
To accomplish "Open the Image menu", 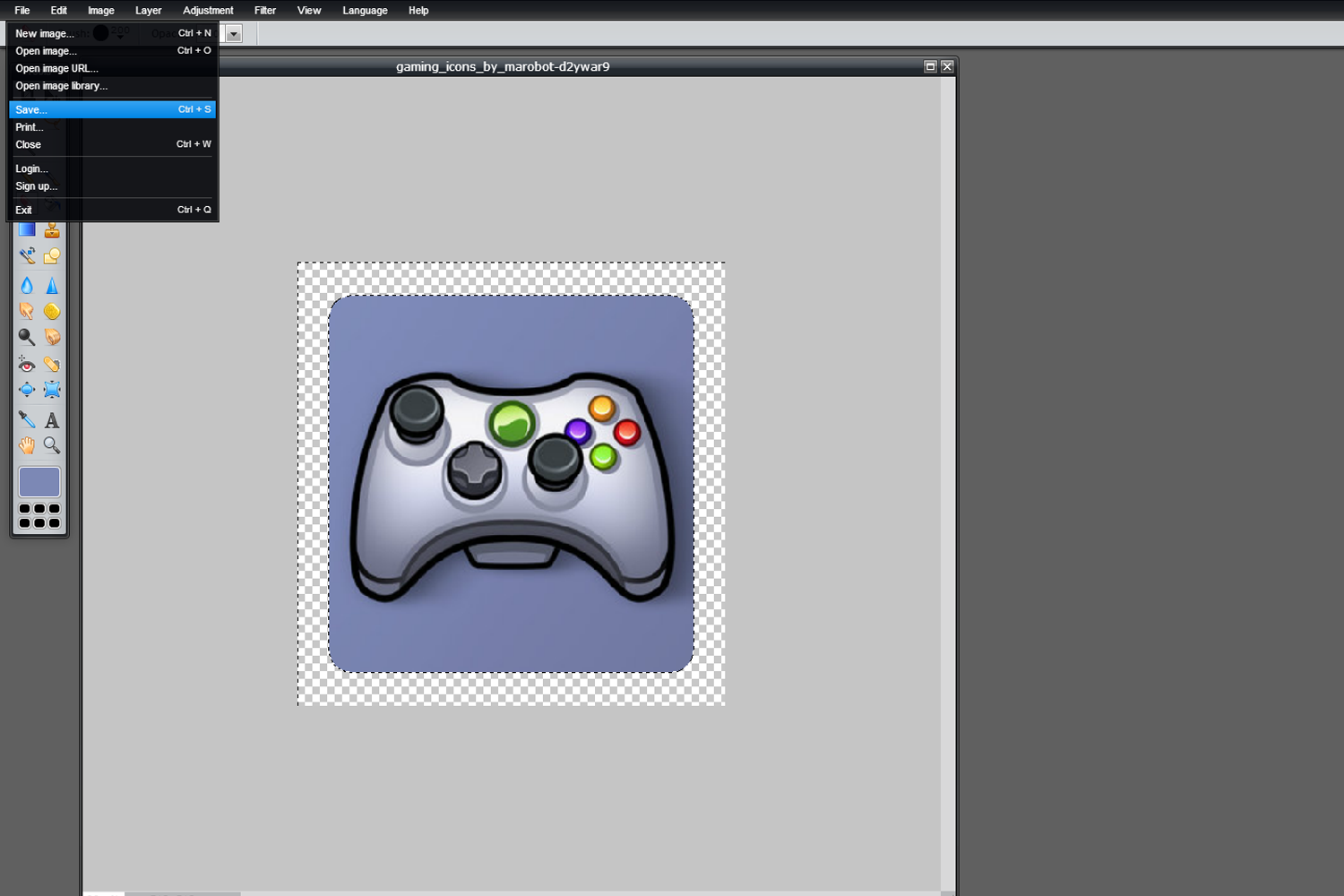I will [x=101, y=11].
